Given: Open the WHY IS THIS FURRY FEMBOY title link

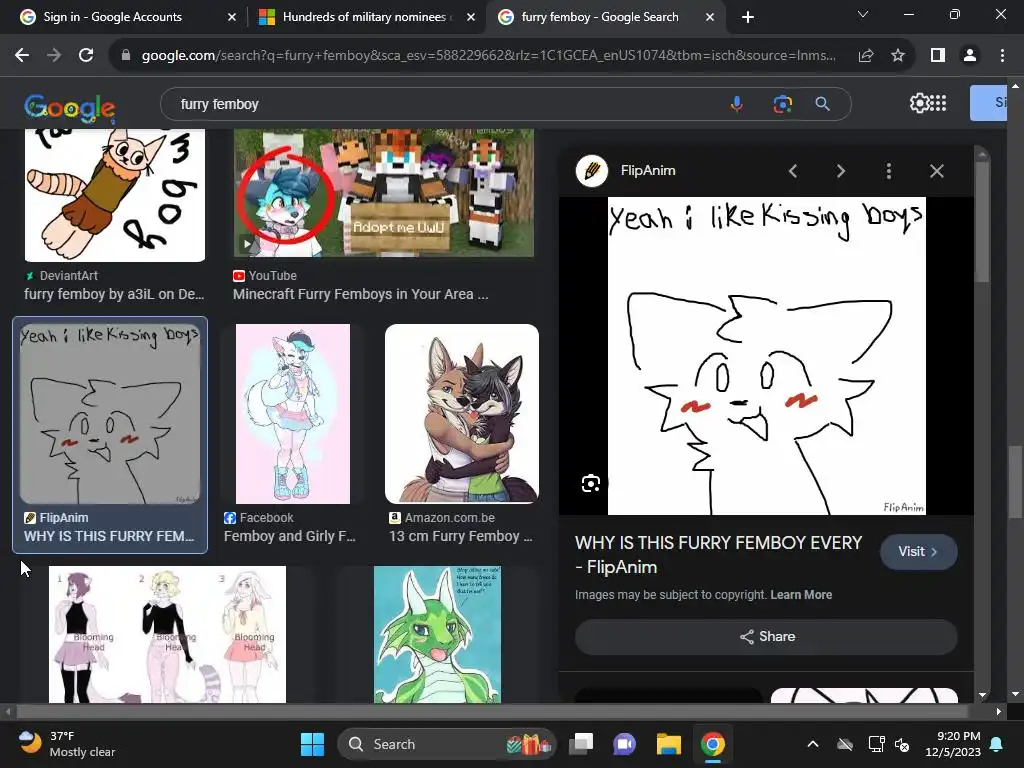Looking at the screenshot, I should [x=718, y=554].
